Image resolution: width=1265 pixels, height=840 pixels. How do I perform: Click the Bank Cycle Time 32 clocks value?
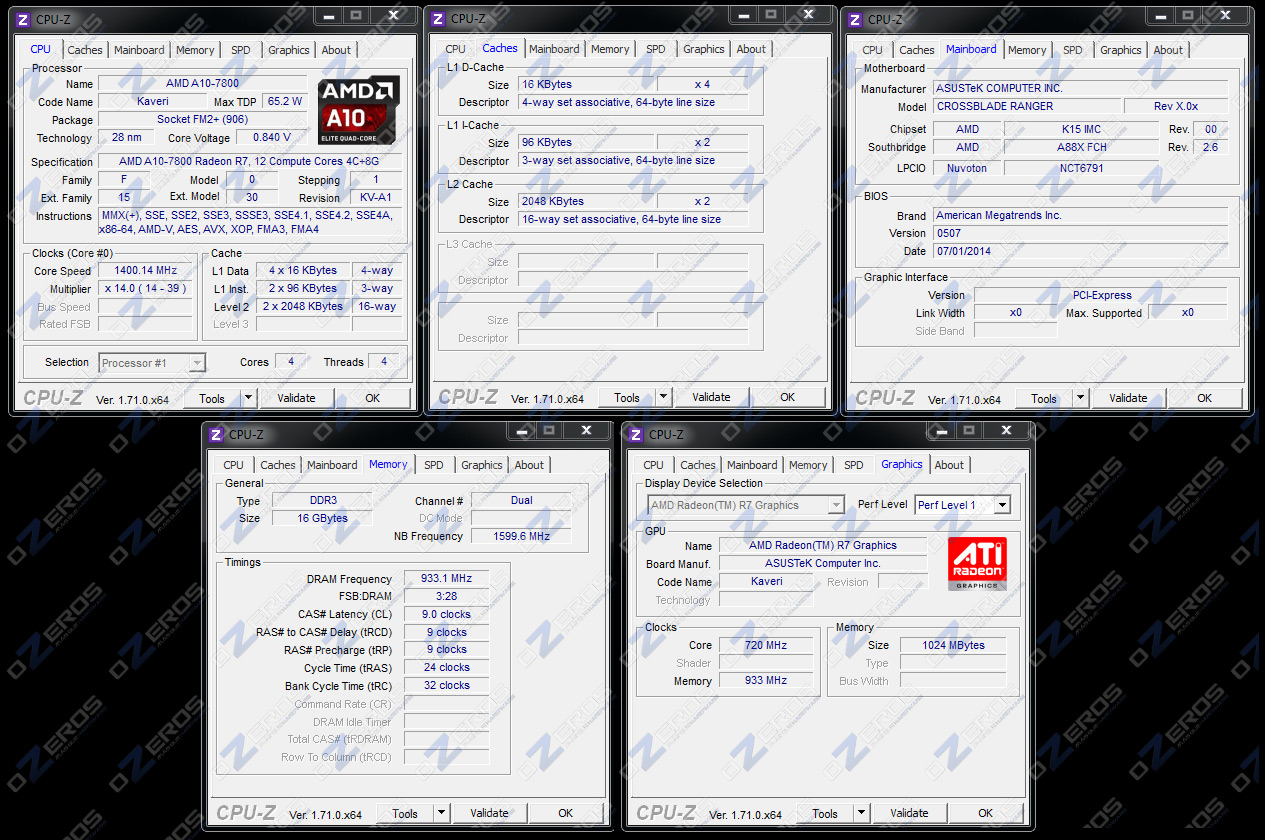point(446,686)
